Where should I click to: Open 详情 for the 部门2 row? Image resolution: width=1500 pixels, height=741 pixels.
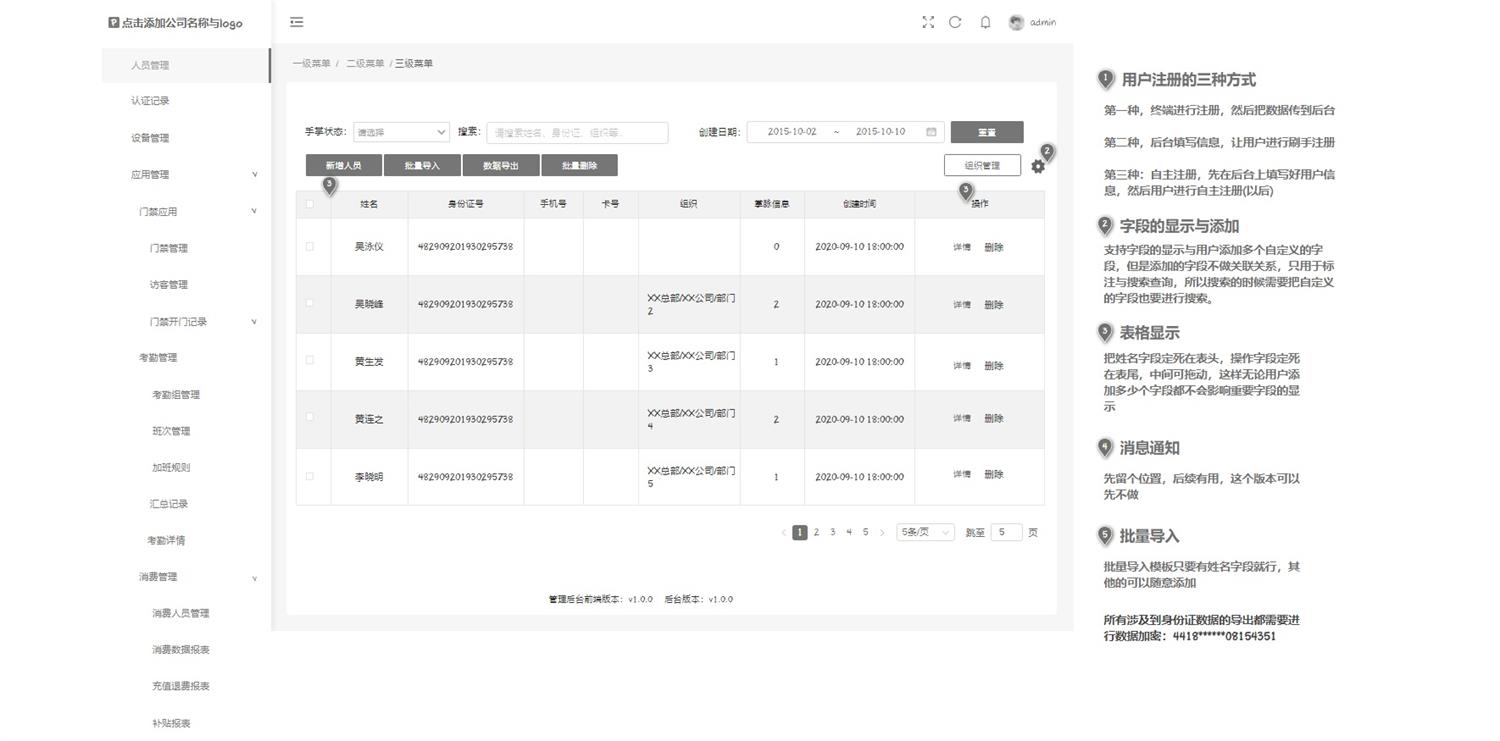[962, 305]
